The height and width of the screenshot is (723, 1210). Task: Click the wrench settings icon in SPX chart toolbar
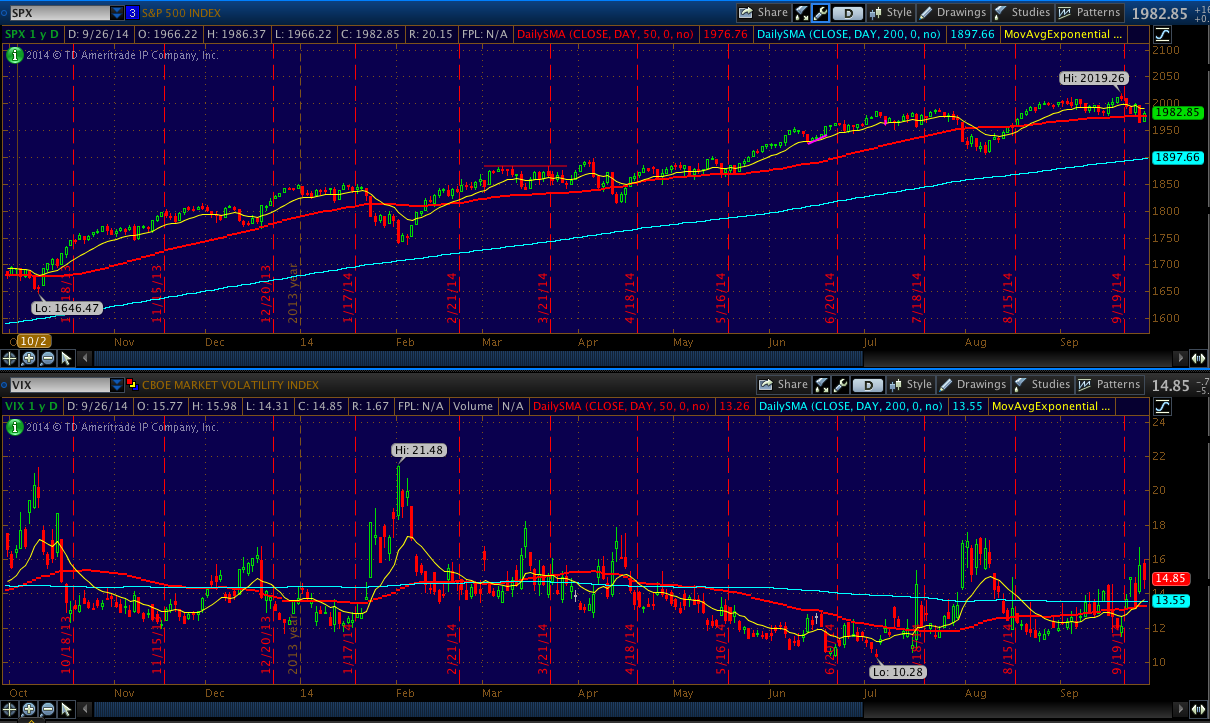pos(820,13)
